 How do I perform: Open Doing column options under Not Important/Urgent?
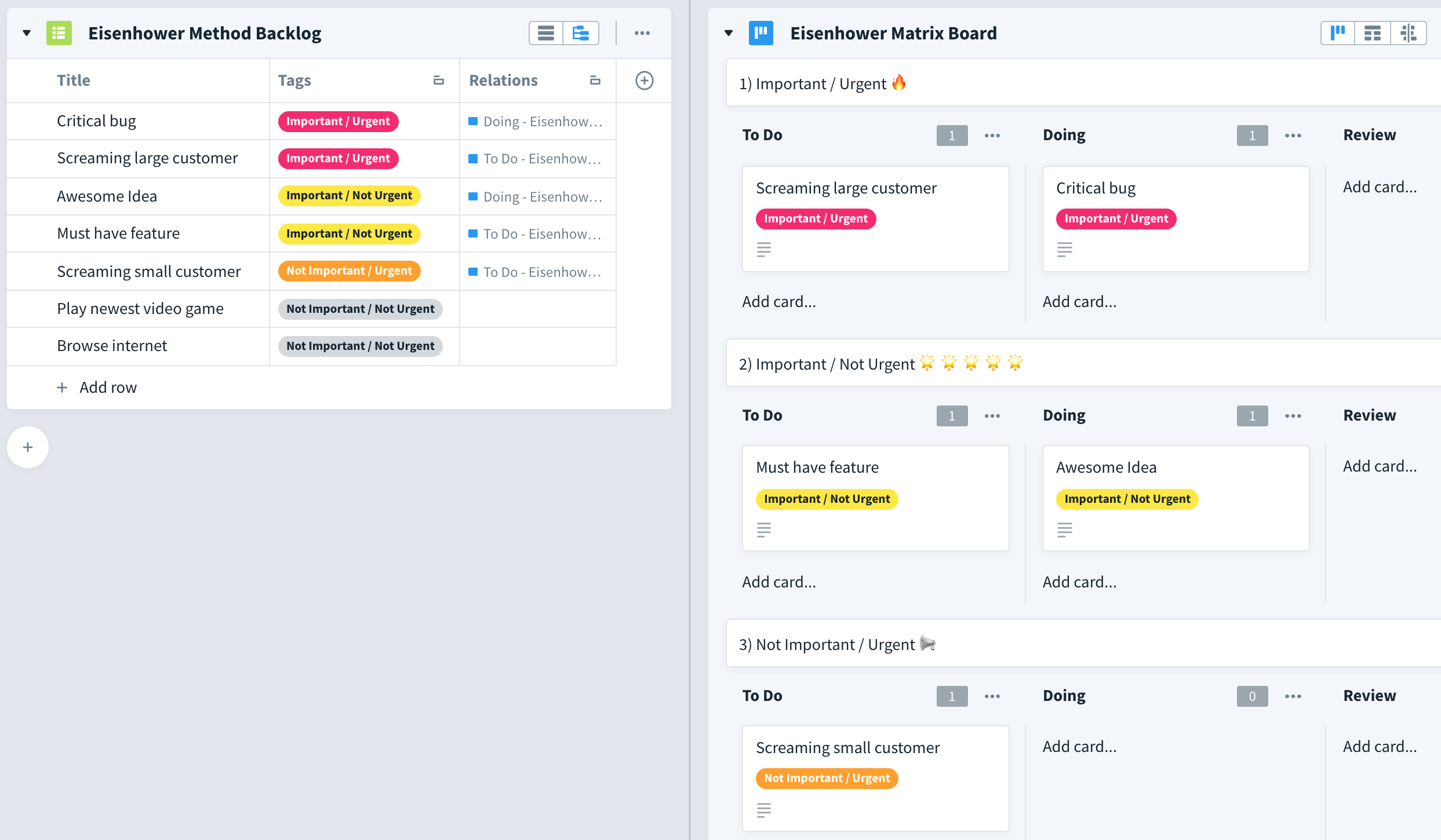pyautogui.click(x=1293, y=696)
